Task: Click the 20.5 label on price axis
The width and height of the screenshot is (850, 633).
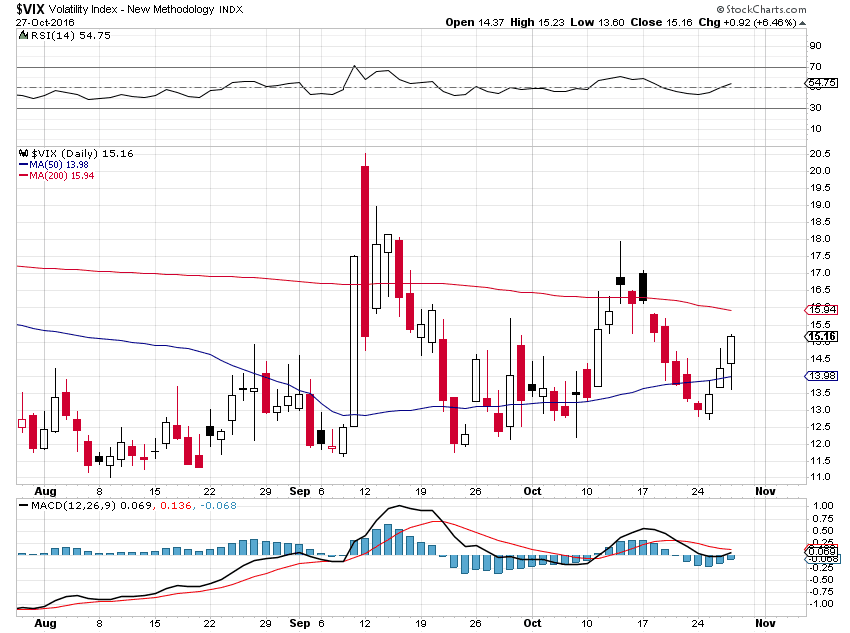Action: coord(820,153)
